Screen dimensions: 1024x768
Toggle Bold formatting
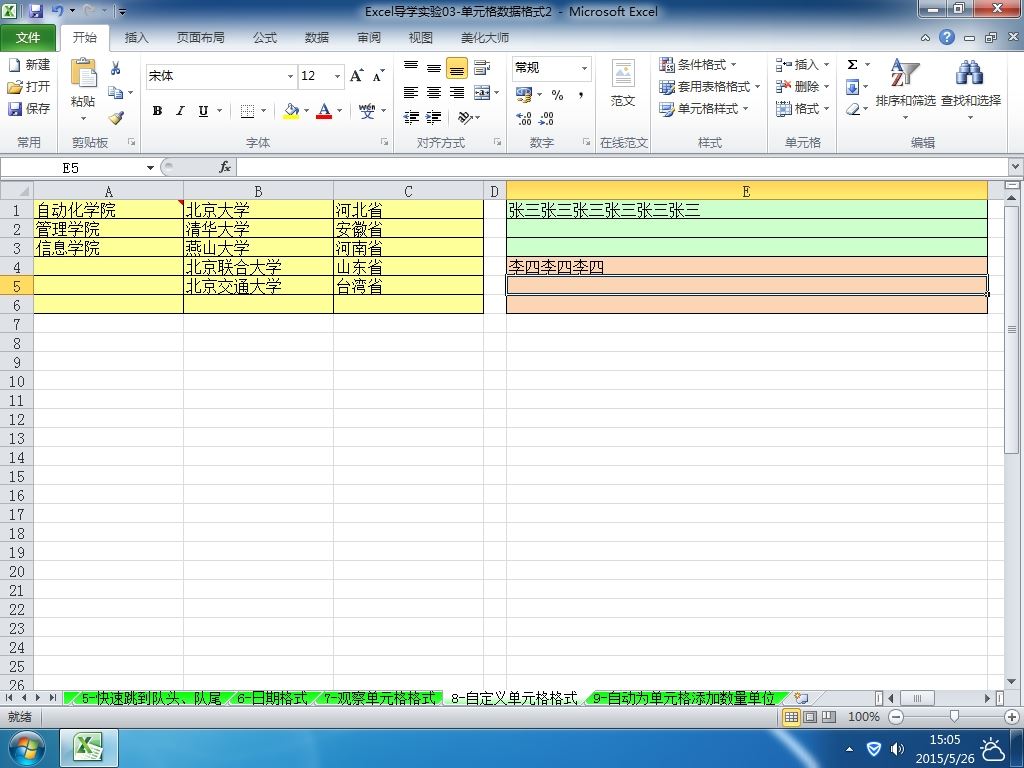coord(157,111)
